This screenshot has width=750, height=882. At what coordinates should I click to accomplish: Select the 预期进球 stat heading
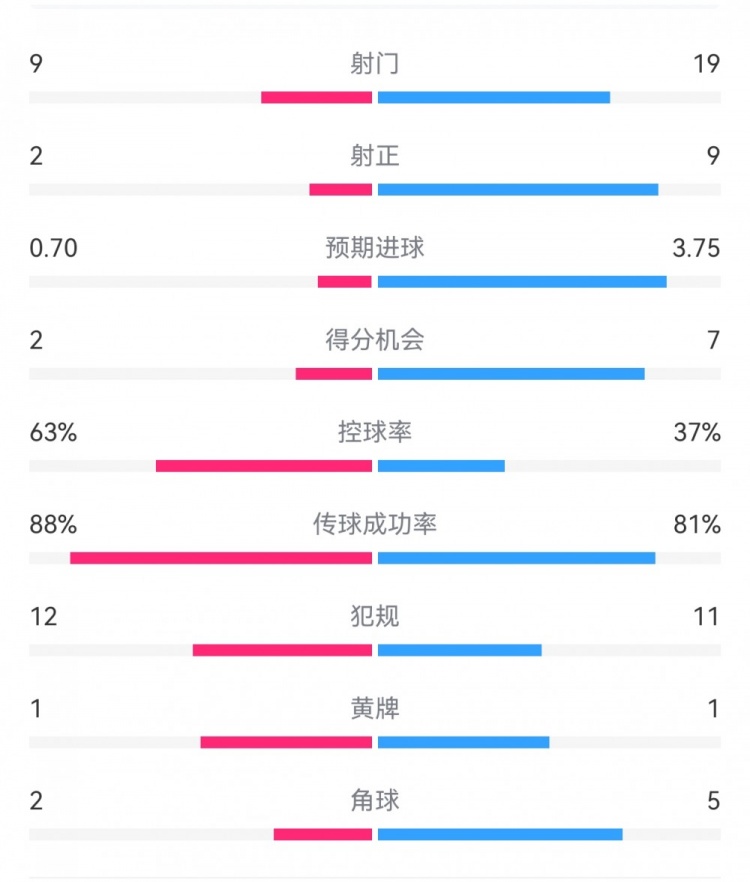tap(375, 248)
